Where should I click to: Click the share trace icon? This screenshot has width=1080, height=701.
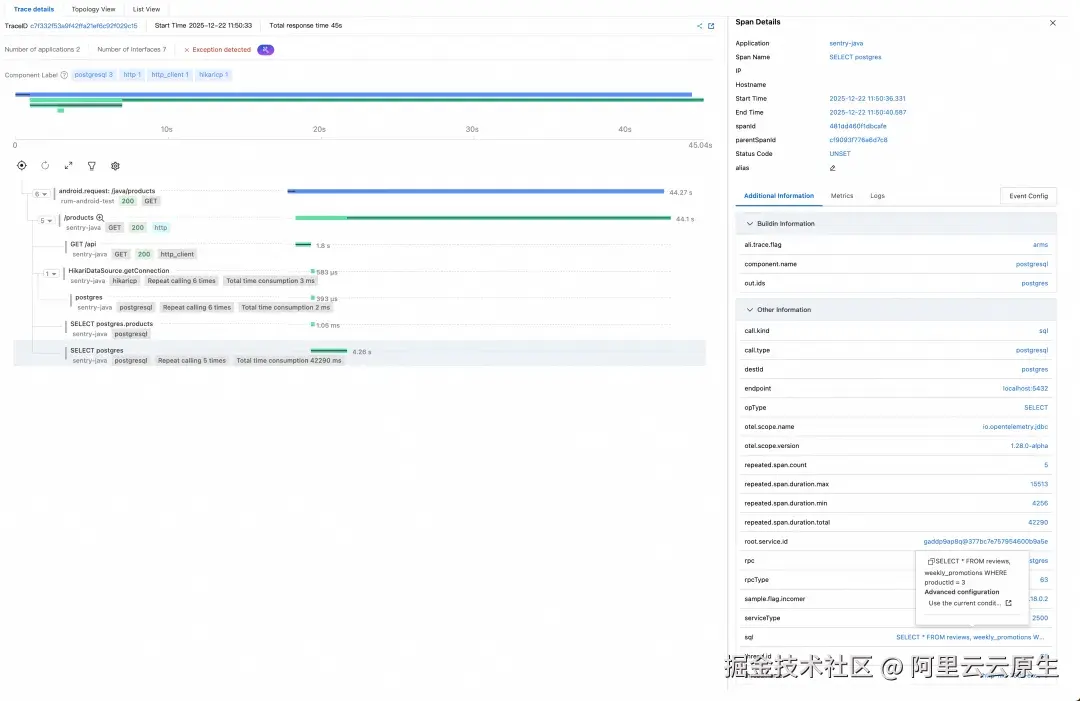pos(699,26)
